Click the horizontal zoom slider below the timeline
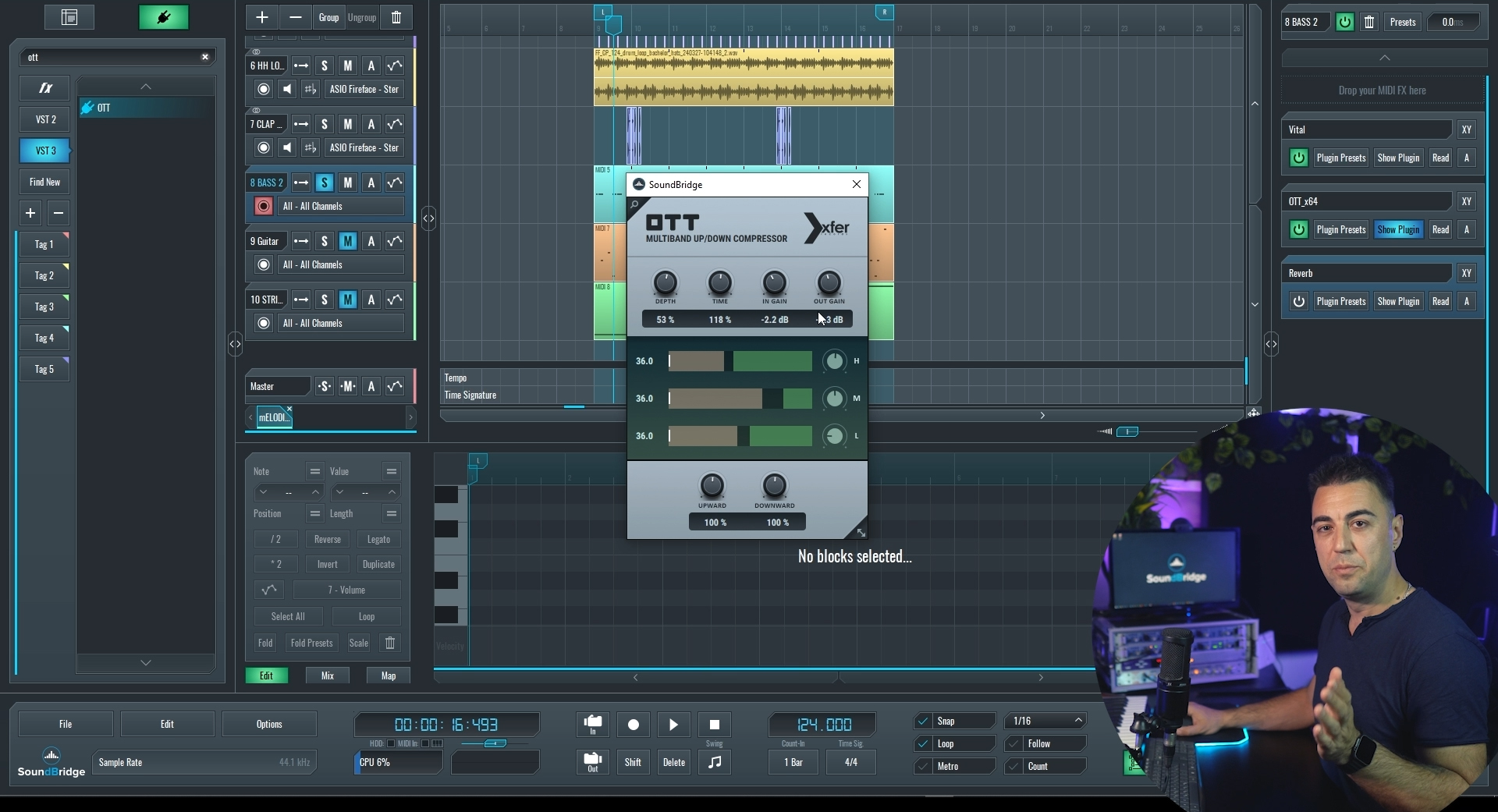The height and width of the screenshot is (812, 1498). [1127, 431]
